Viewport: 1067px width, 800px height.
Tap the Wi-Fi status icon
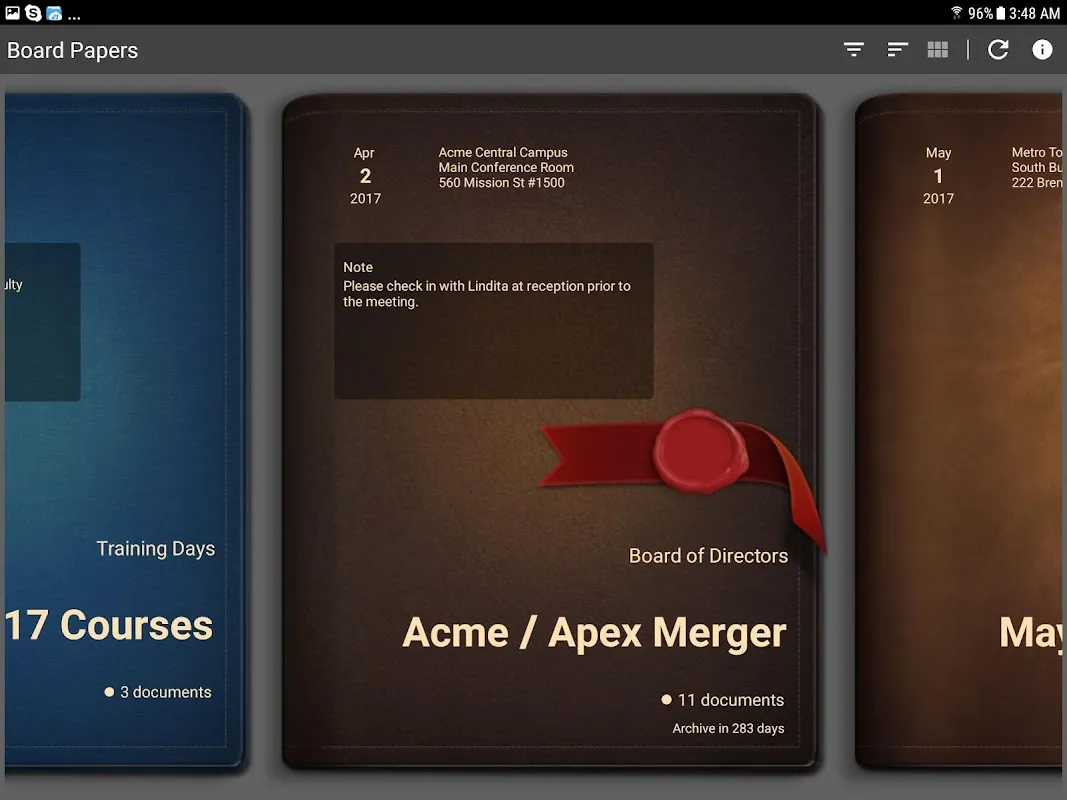[956, 12]
